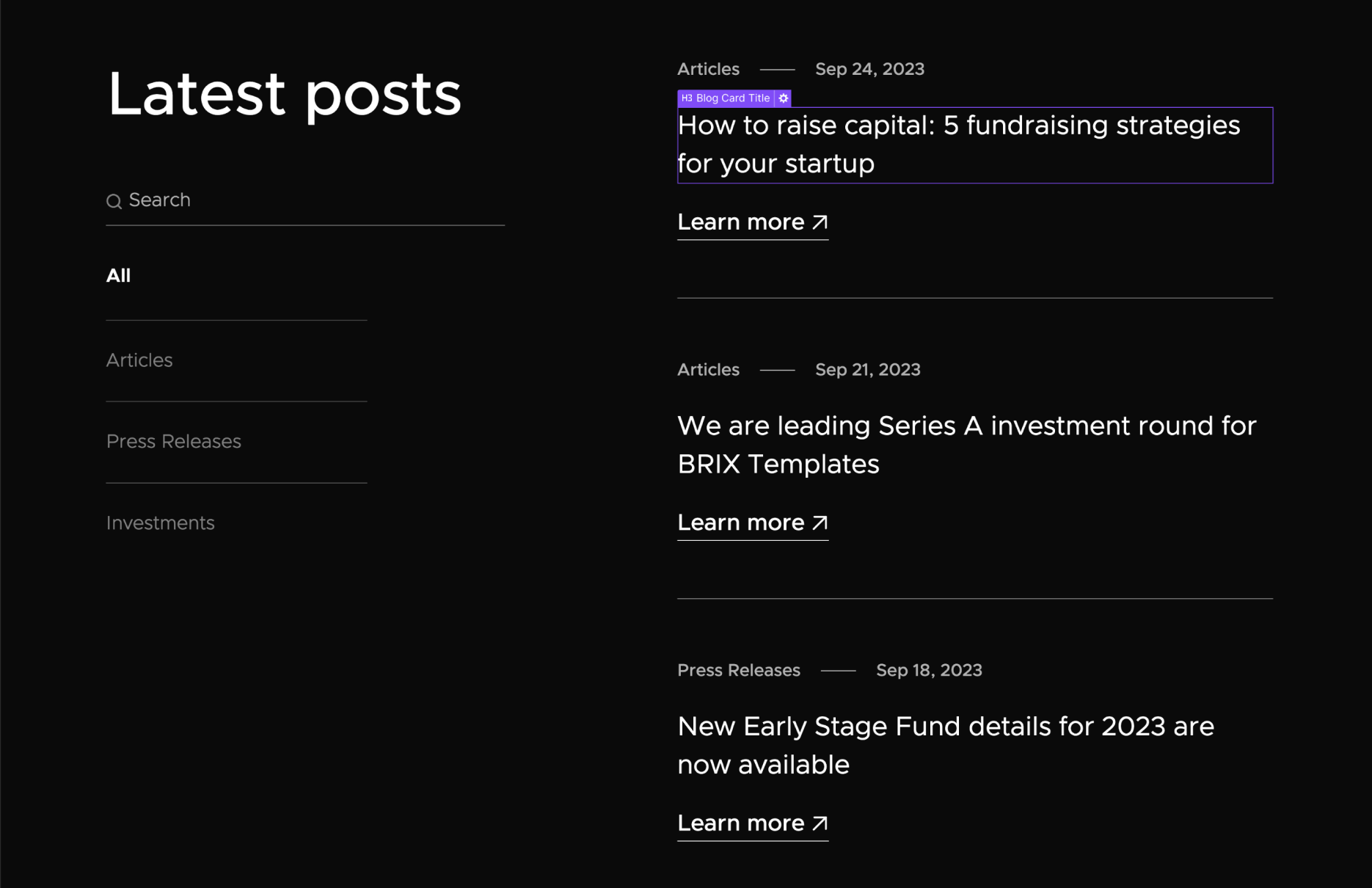Open the first Learn more link
The width and height of the screenshot is (1372, 888).
pyautogui.click(x=741, y=222)
